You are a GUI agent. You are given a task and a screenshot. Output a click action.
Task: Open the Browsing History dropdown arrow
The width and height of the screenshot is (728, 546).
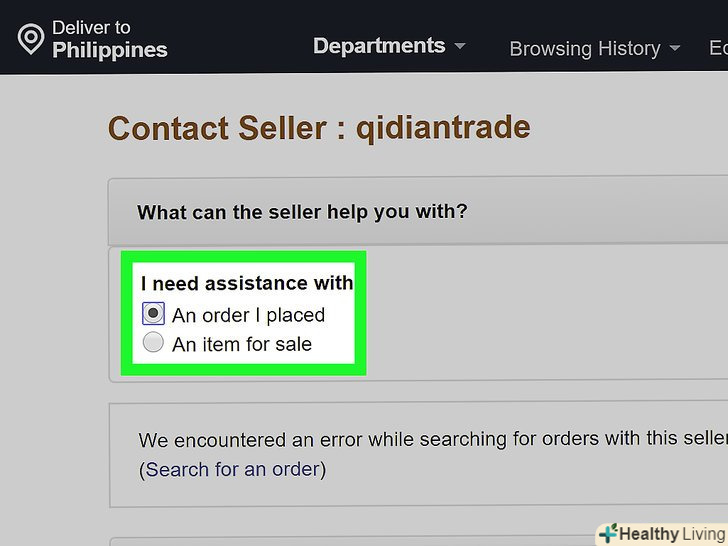[x=675, y=48]
